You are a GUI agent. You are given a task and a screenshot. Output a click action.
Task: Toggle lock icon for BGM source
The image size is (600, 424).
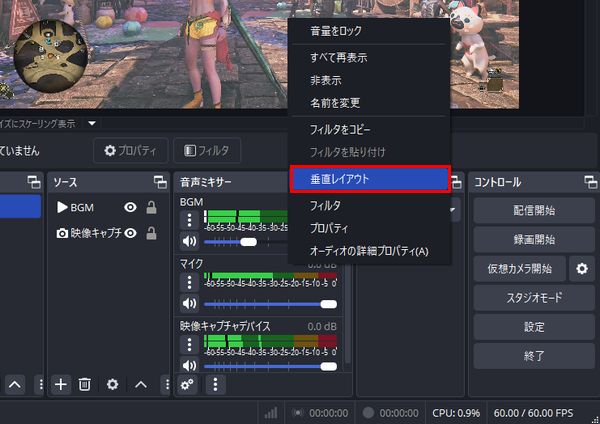152,207
